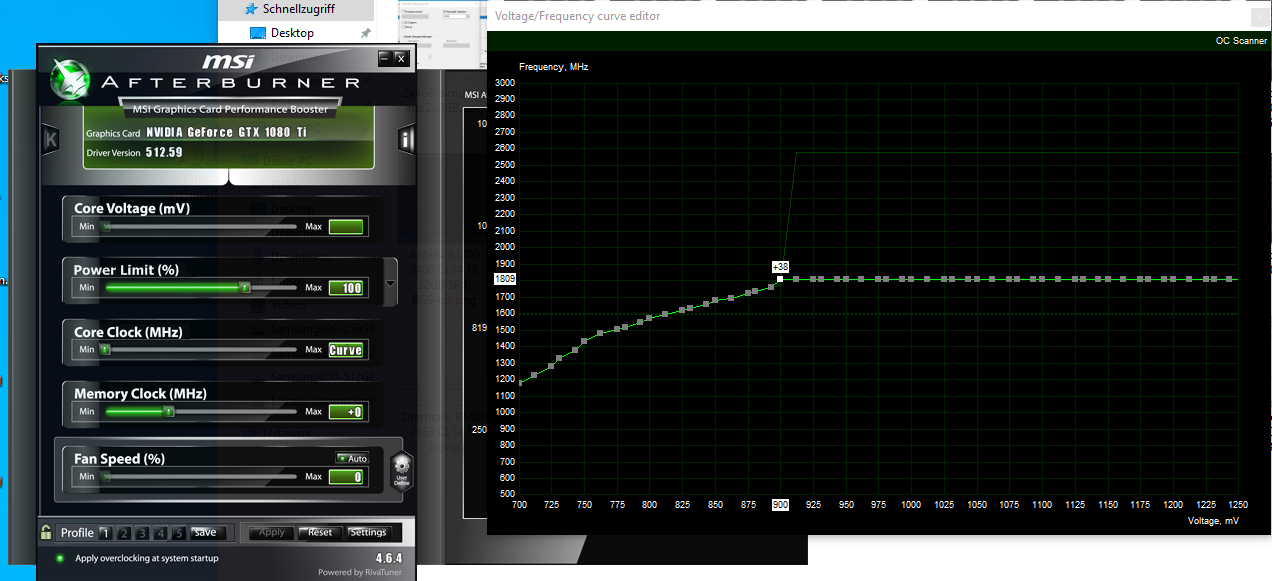This screenshot has height=581, width=1272.
Task: Open Kombustor with the K side button
Action: coord(50,140)
